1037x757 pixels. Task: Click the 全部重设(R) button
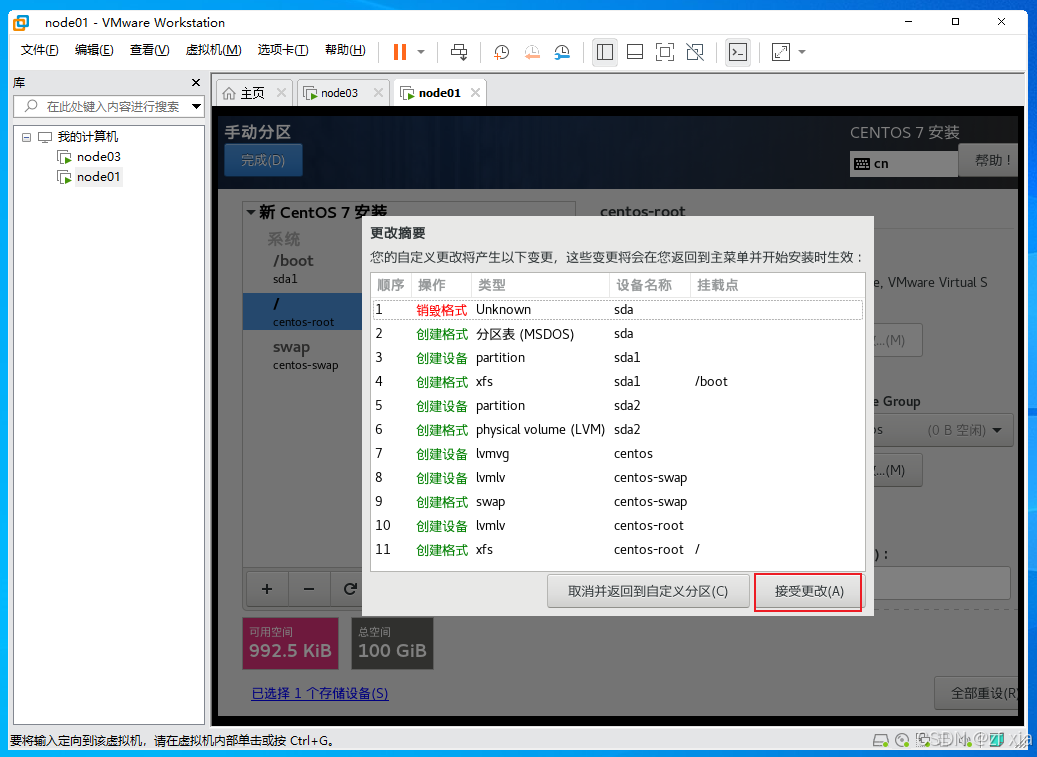point(977,693)
